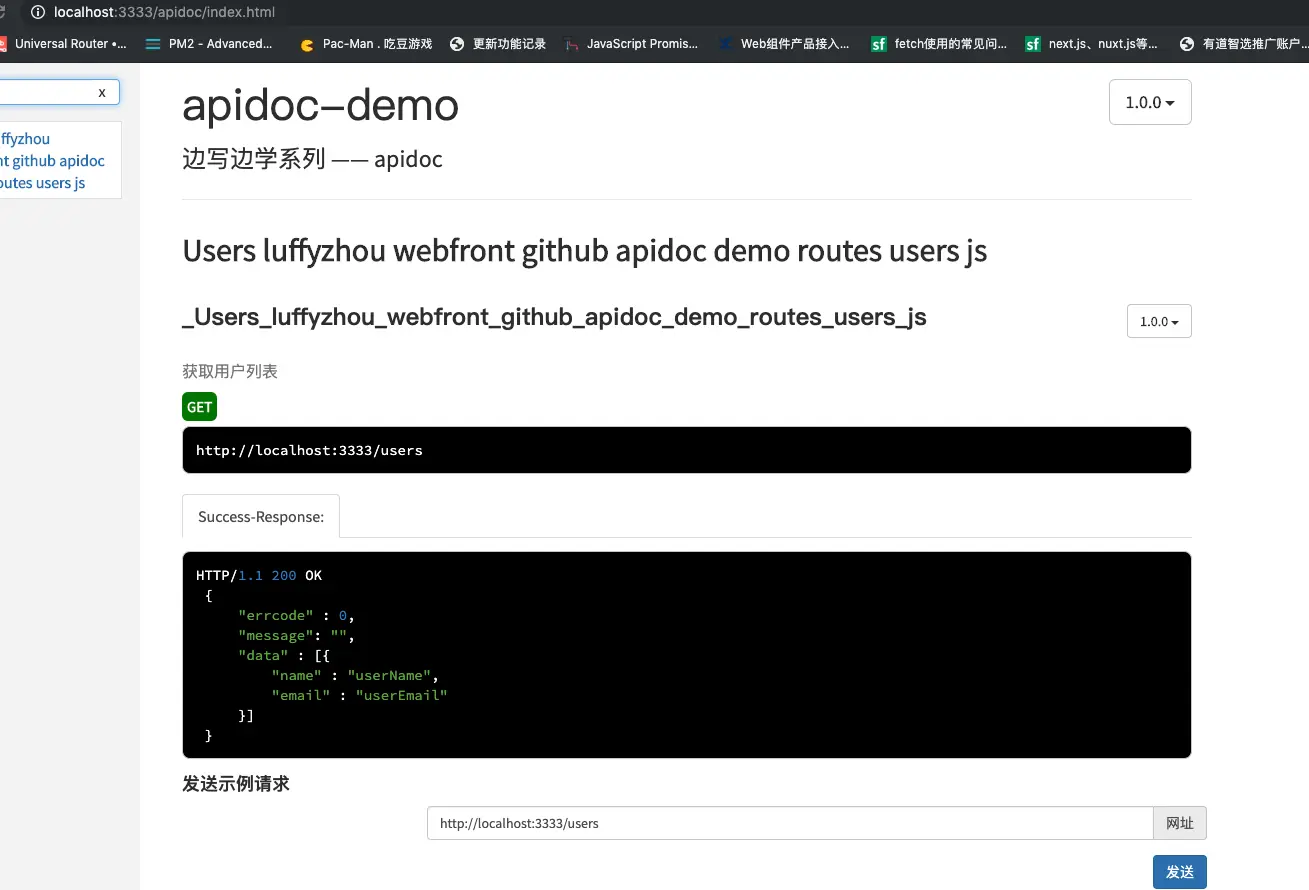Click the 获取用户列表 description text
The width and height of the screenshot is (1309, 890).
tap(230, 371)
